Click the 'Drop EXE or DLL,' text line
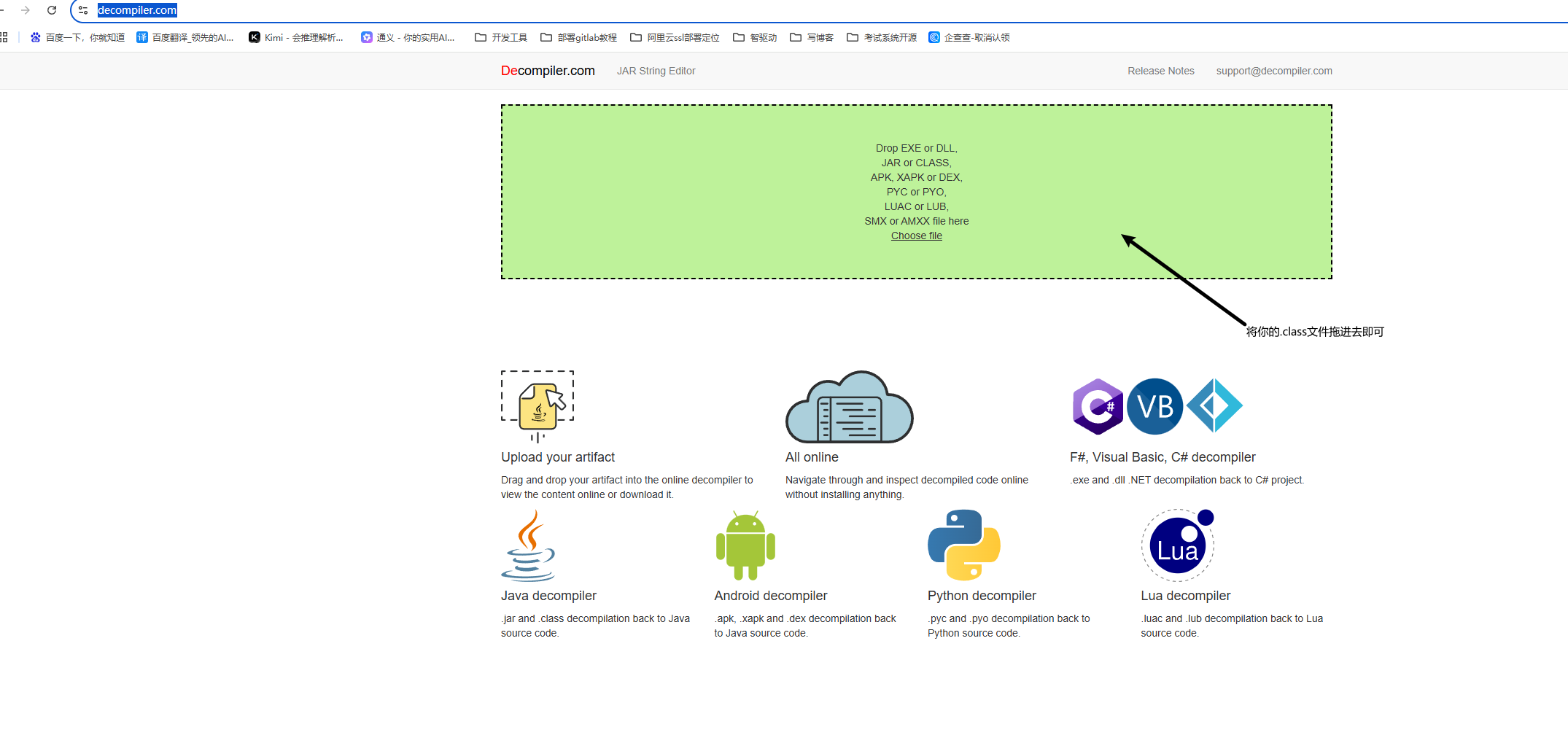This screenshot has width=1568, height=754. click(917, 148)
